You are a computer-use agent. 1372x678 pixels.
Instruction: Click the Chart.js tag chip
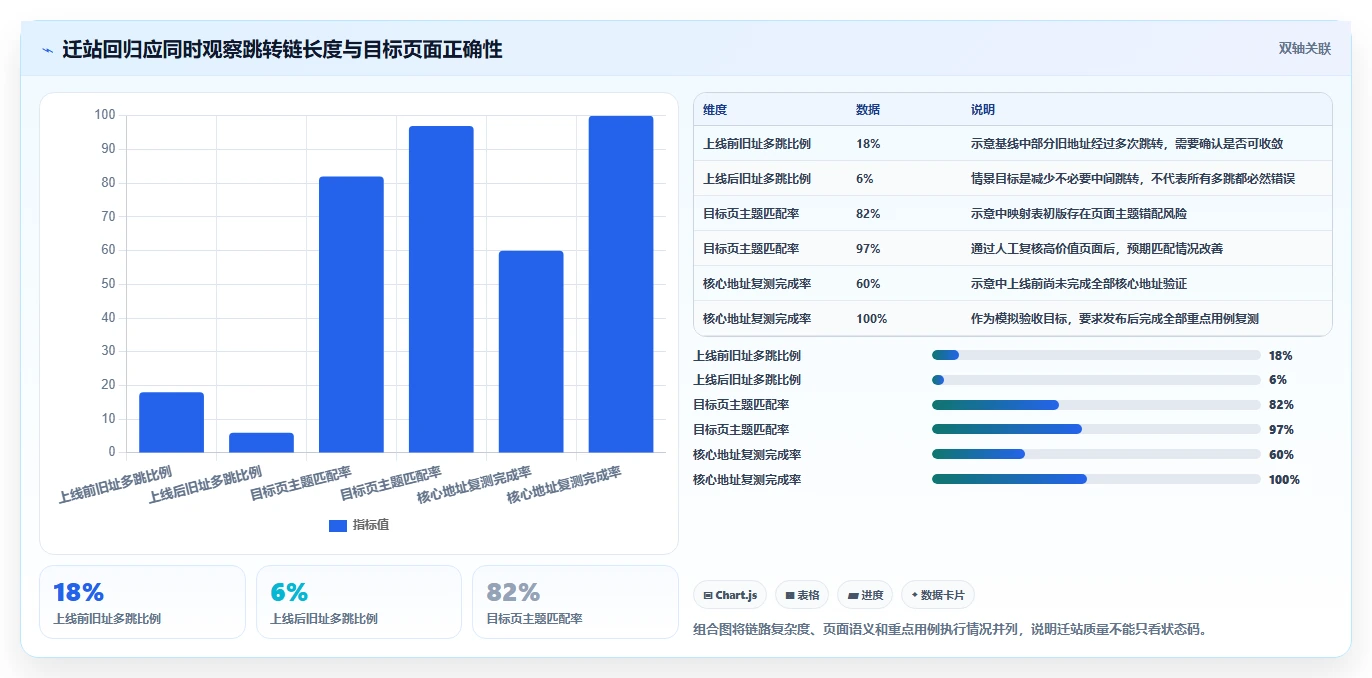(x=730, y=595)
